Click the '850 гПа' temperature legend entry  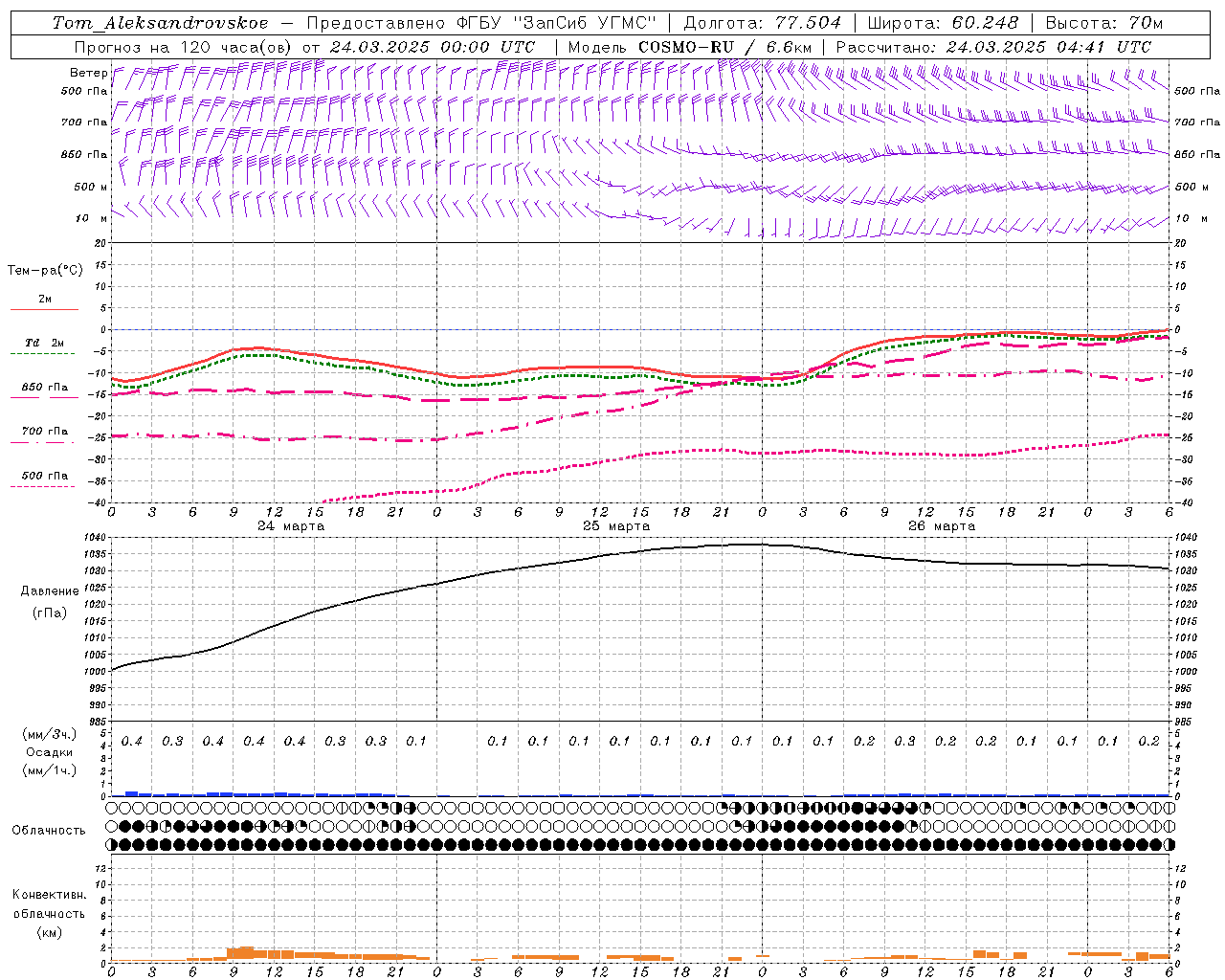[x=45, y=388]
